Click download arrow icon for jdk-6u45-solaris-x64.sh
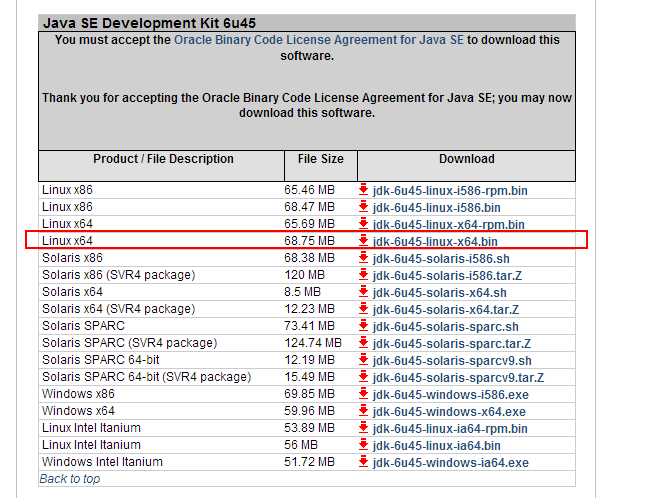This screenshot has width=647, height=498. (x=363, y=292)
